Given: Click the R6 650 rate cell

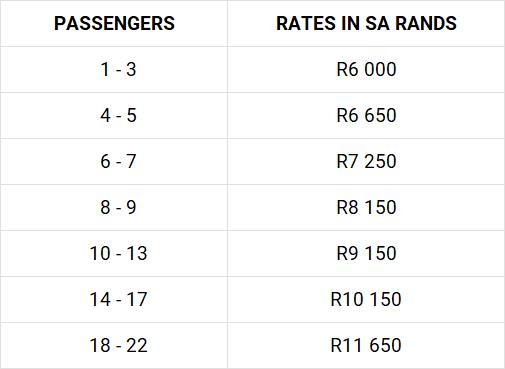Looking at the screenshot, I should tap(366, 115).
